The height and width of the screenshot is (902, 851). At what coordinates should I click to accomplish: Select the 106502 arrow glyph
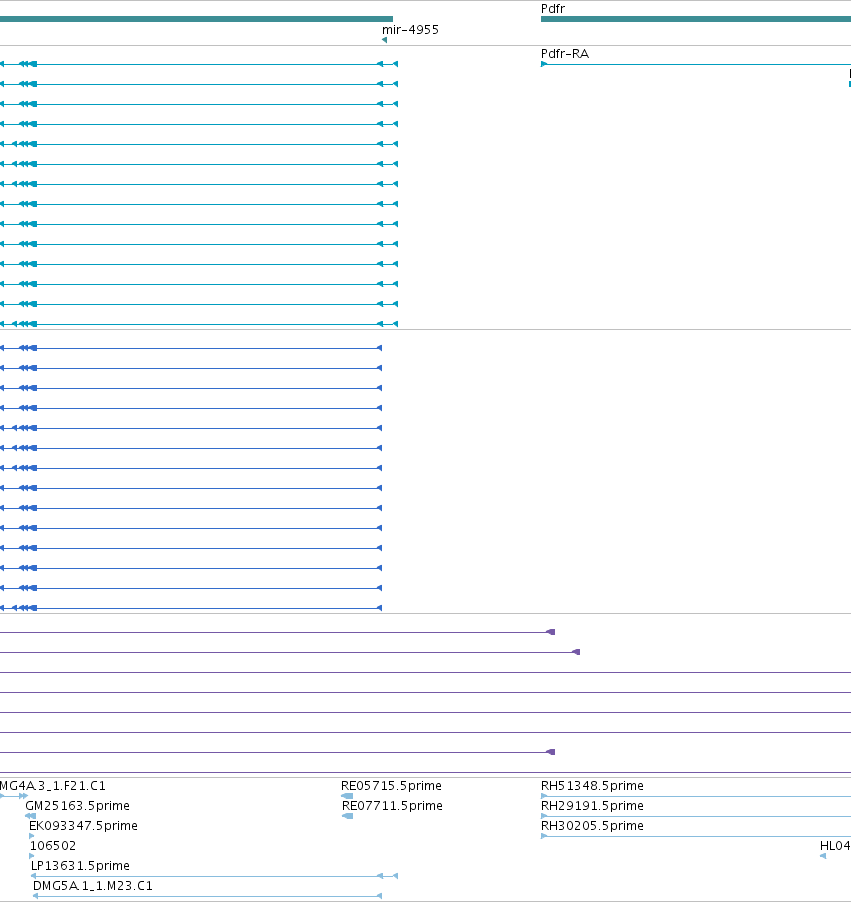(x=32, y=856)
